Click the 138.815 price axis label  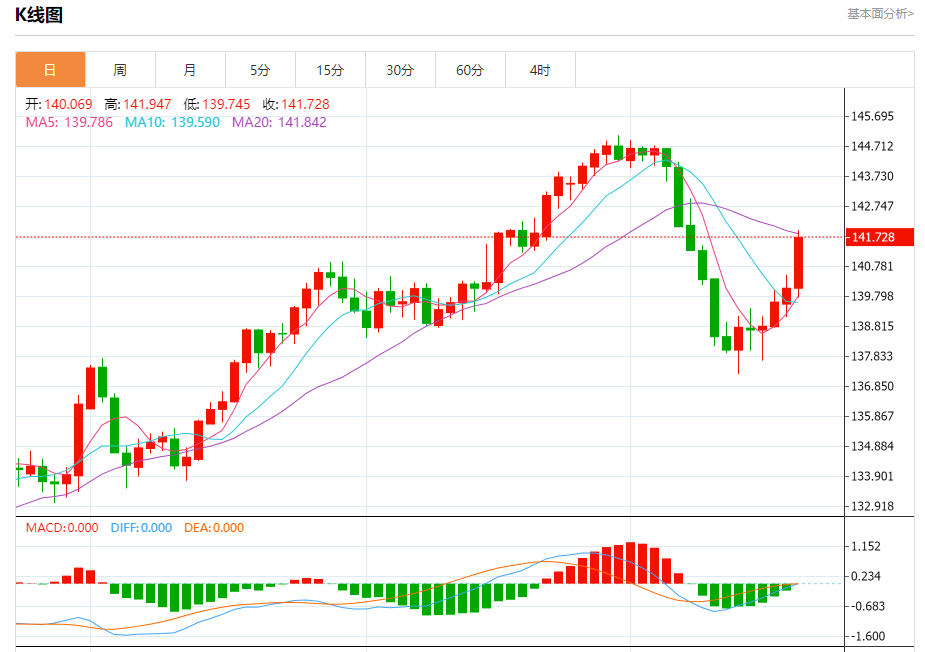pyautogui.click(x=872, y=326)
